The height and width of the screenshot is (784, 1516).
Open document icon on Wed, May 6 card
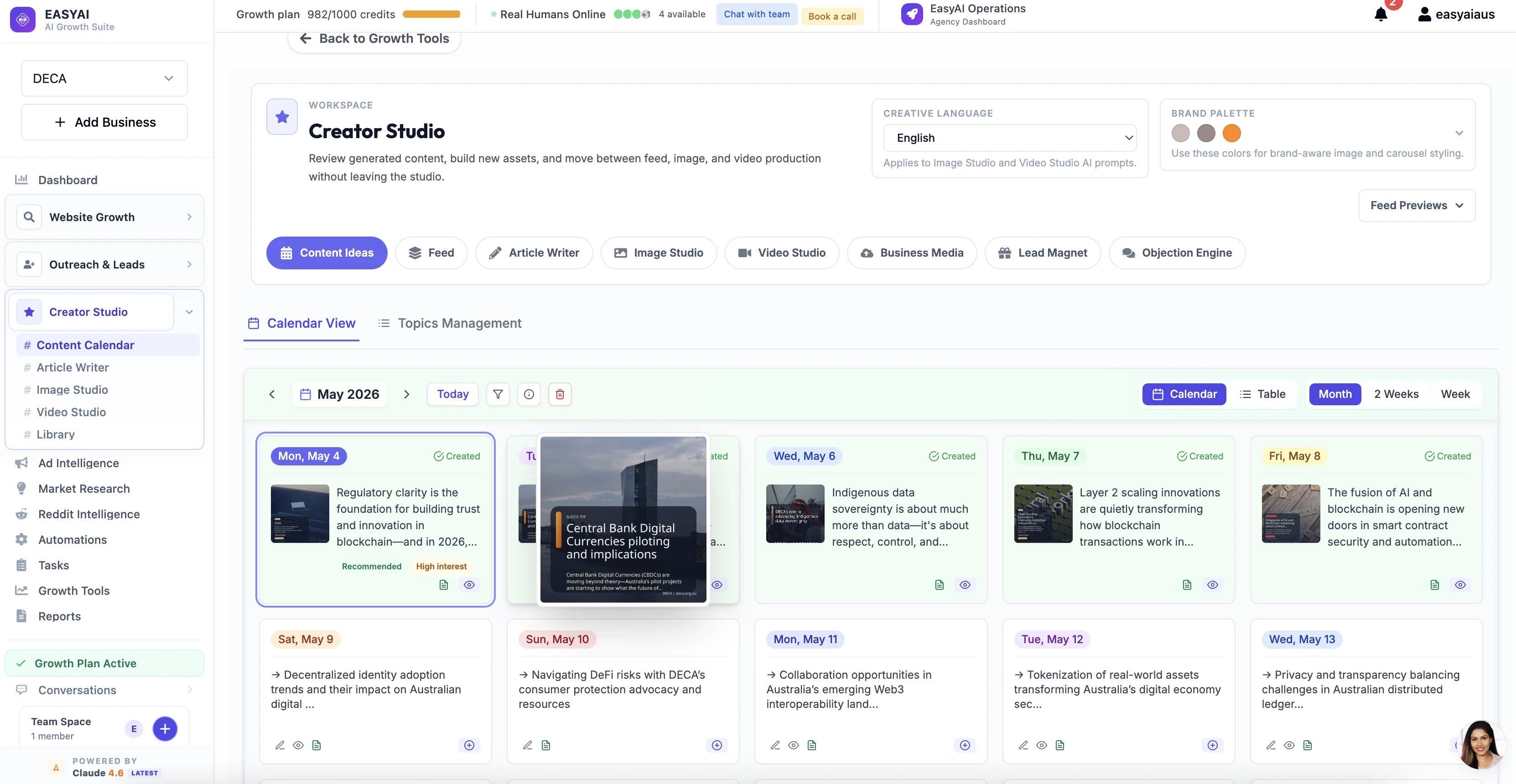[x=939, y=585]
